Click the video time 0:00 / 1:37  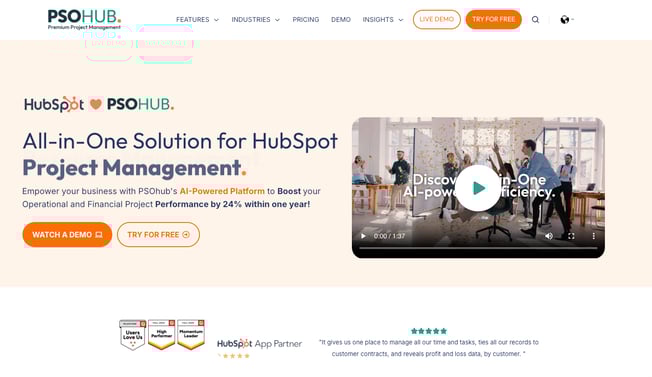click(x=389, y=236)
